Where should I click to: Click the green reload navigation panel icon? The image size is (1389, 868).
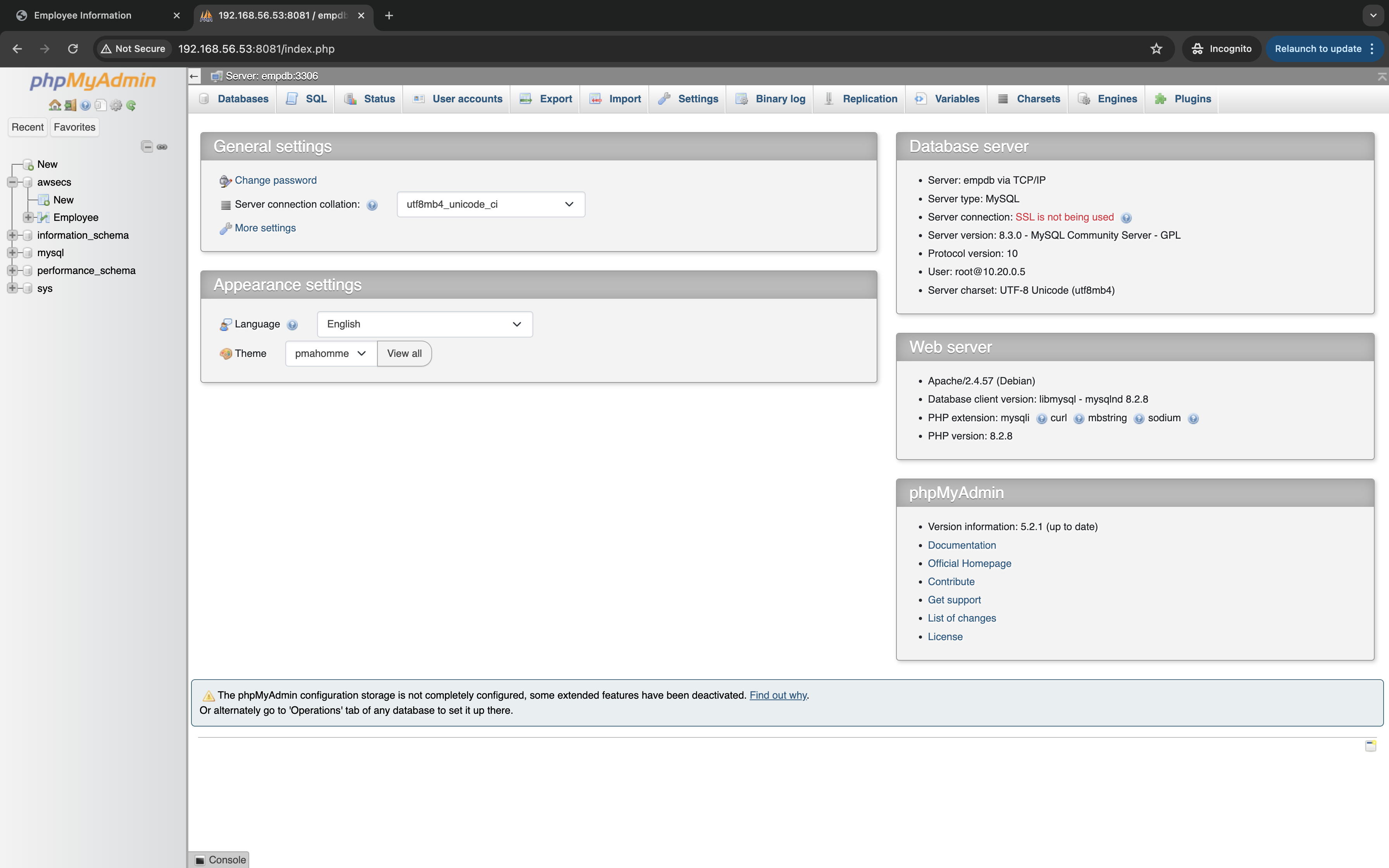[x=131, y=105]
